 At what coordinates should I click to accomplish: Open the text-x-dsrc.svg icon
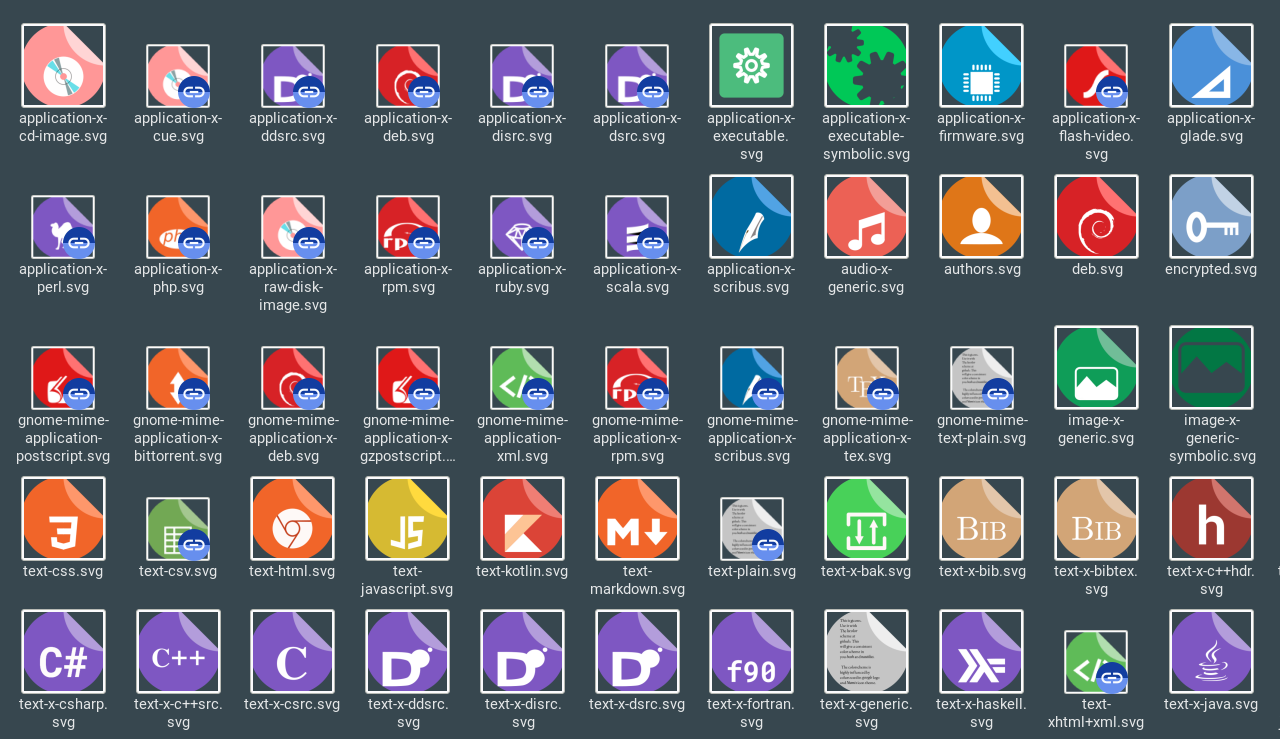(637, 651)
